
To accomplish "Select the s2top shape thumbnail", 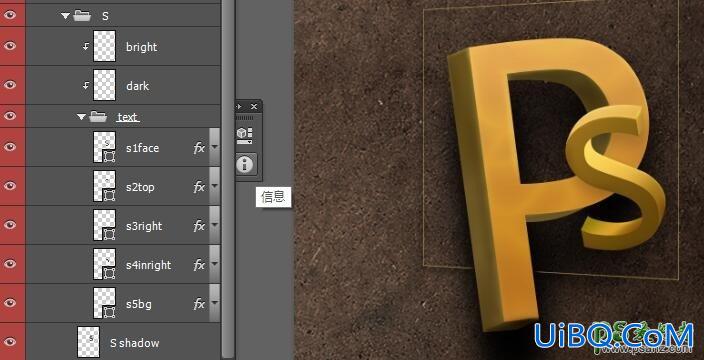I will (x=105, y=186).
